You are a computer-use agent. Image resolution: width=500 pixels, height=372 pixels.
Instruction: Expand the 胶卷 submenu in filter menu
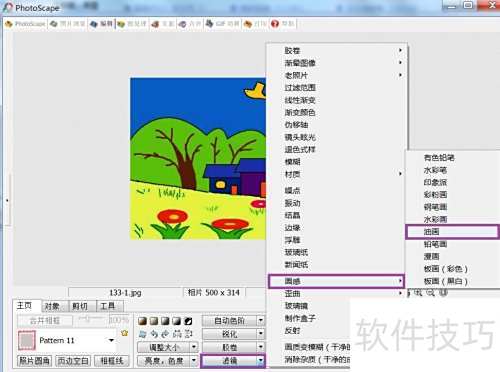tap(400, 50)
